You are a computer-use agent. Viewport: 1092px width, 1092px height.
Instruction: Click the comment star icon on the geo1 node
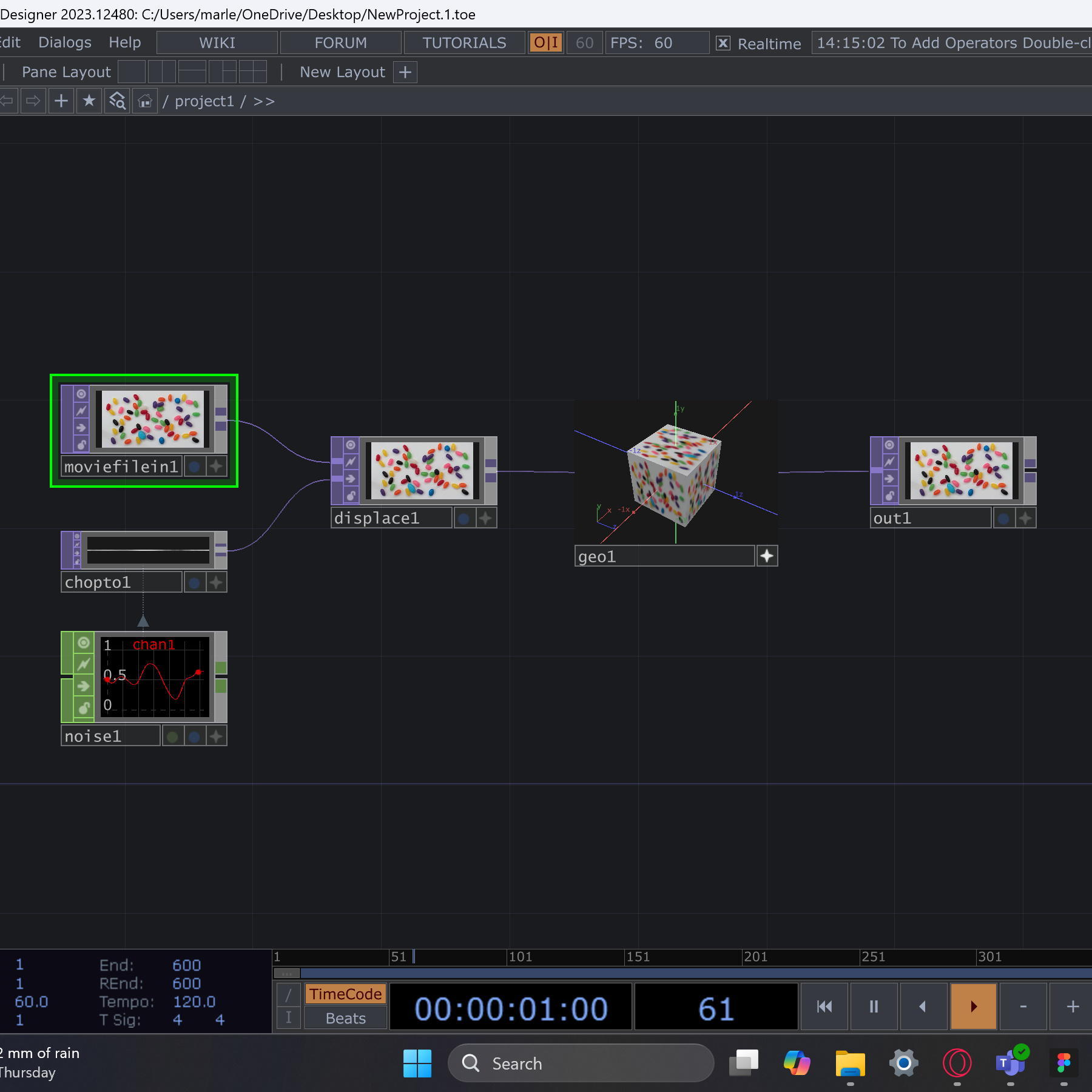click(766, 555)
